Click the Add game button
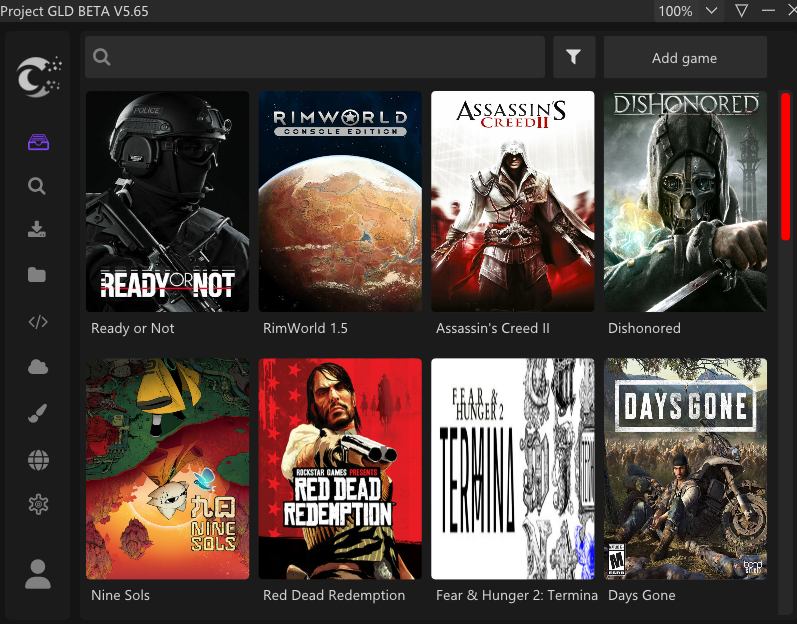Viewport: 797px width, 624px height. pyautogui.click(x=685, y=57)
